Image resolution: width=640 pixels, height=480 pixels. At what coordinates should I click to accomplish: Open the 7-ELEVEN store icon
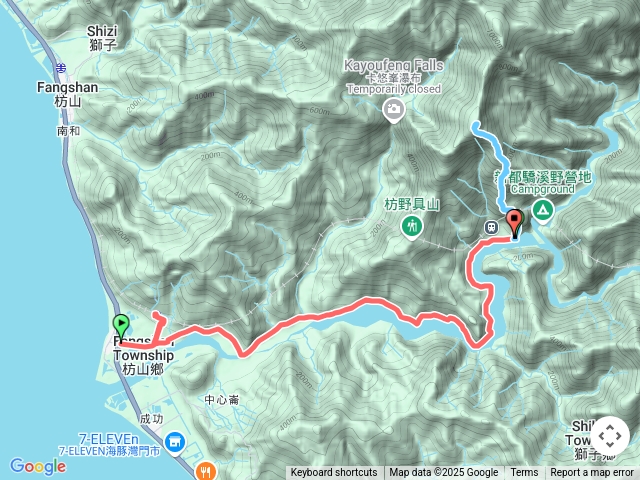[176, 443]
